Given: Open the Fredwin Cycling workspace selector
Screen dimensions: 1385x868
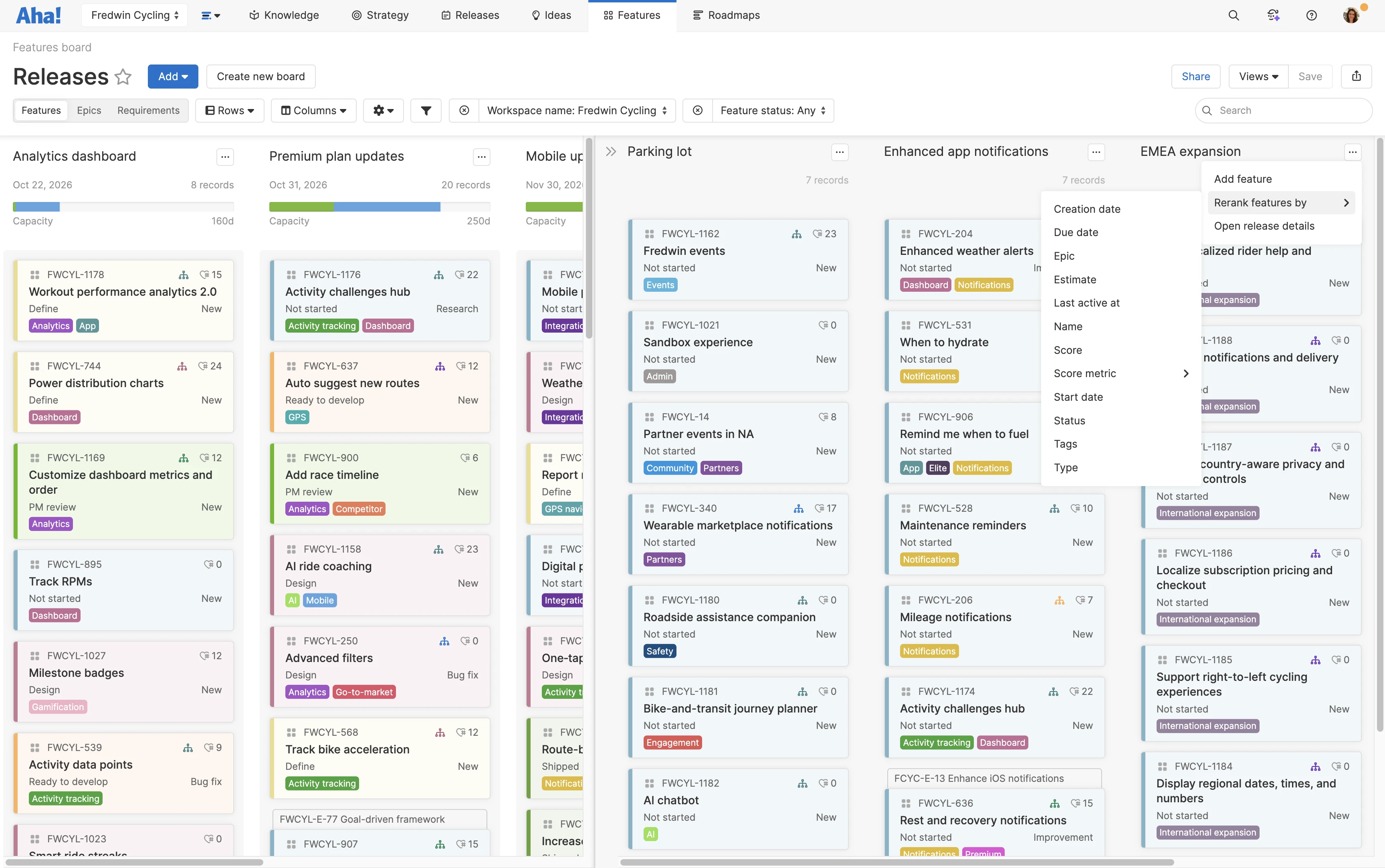Looking at the screenshot, I should click(x=135, y=16).
